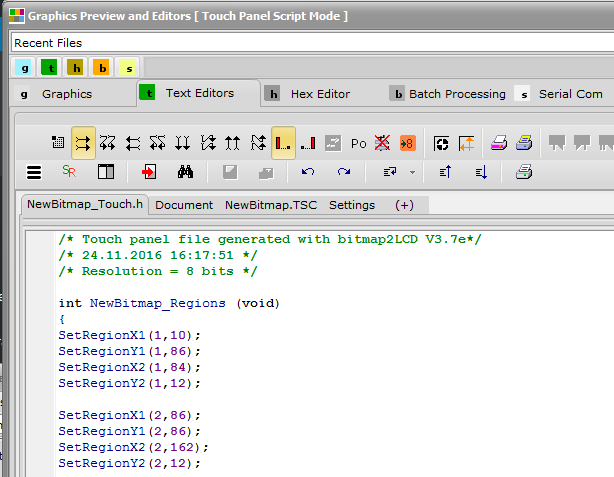Viewport: 614px width, 477px height.
Task: Toggle left-to-right horizontal scan direction
Action: coord(83,143)
